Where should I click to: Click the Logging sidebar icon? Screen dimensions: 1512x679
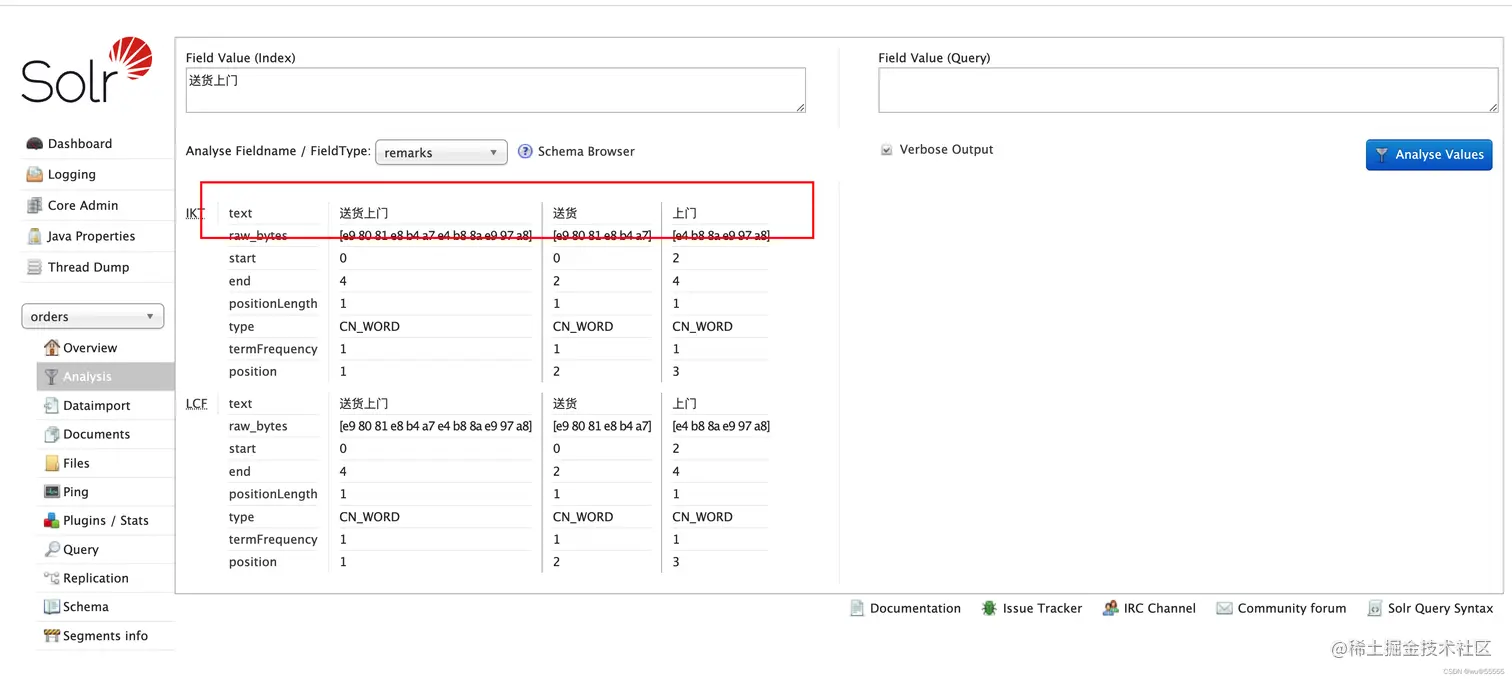[x=34, y=175]
